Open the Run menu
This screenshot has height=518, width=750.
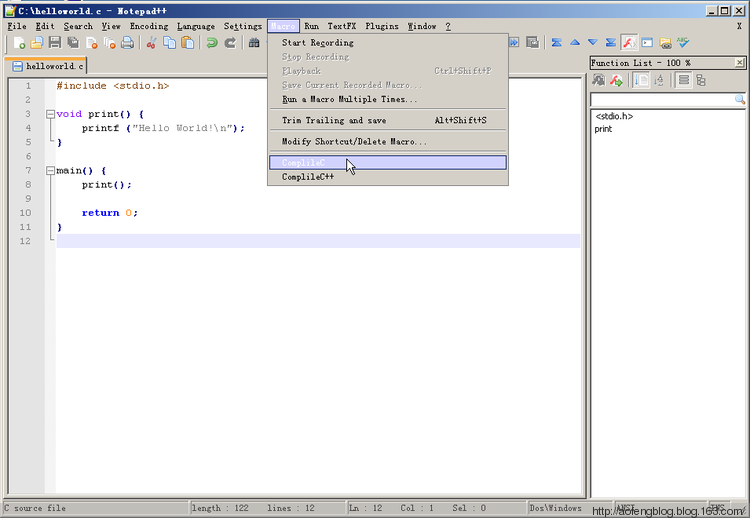tap(311, 26)
